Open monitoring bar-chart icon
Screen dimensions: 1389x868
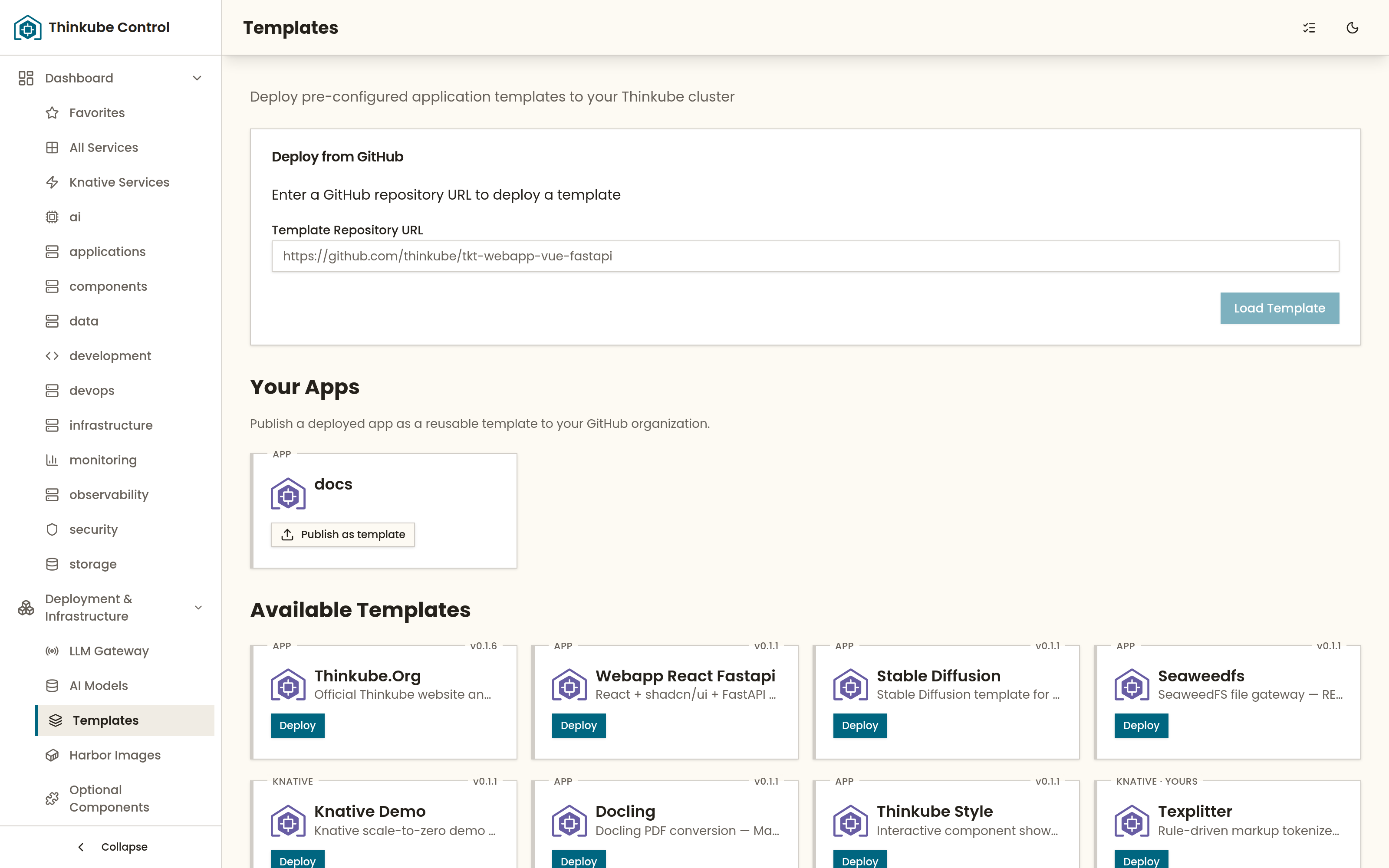pos(52,460)
